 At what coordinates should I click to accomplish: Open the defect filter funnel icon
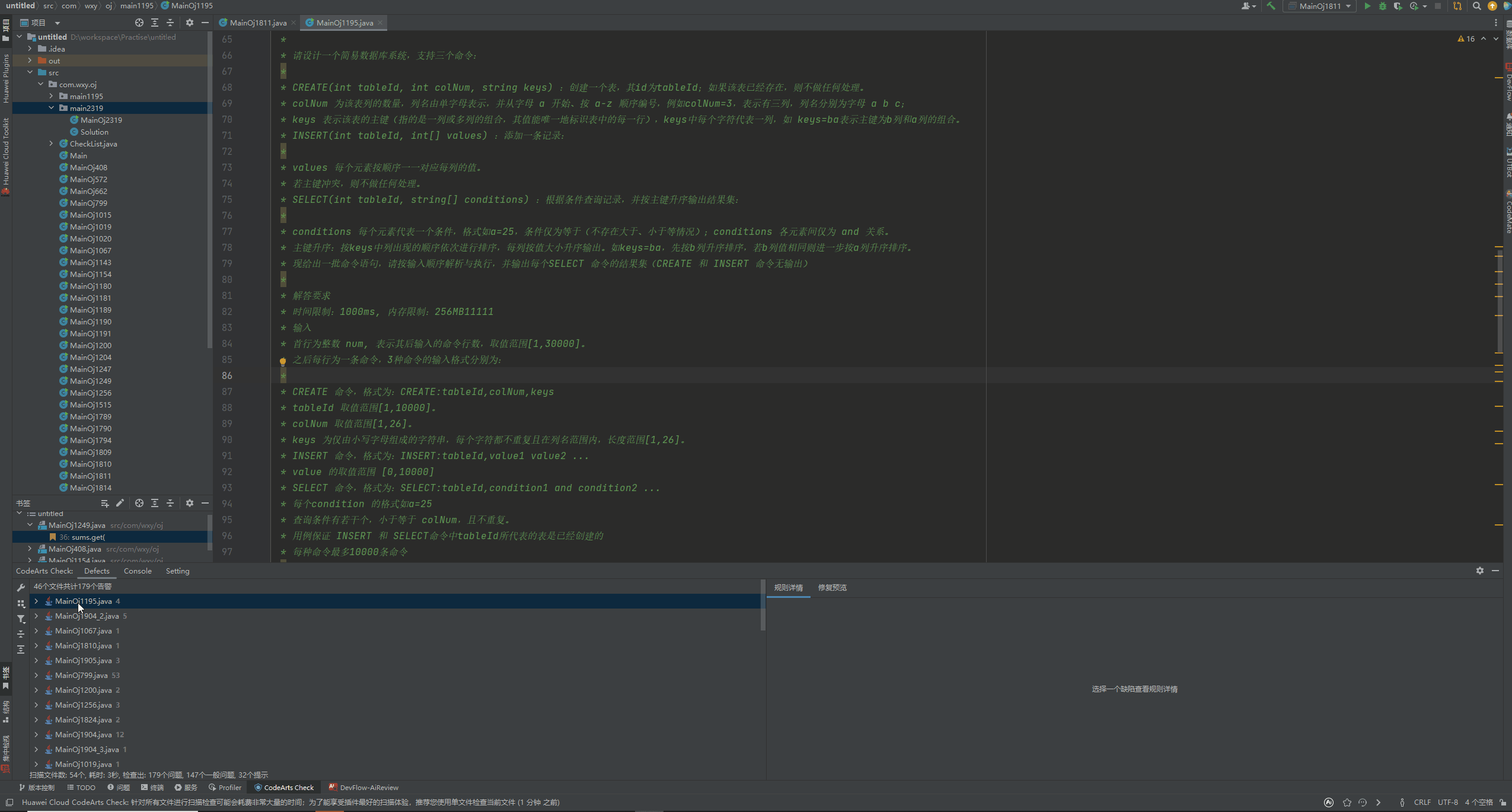click(x=21, y=619)
